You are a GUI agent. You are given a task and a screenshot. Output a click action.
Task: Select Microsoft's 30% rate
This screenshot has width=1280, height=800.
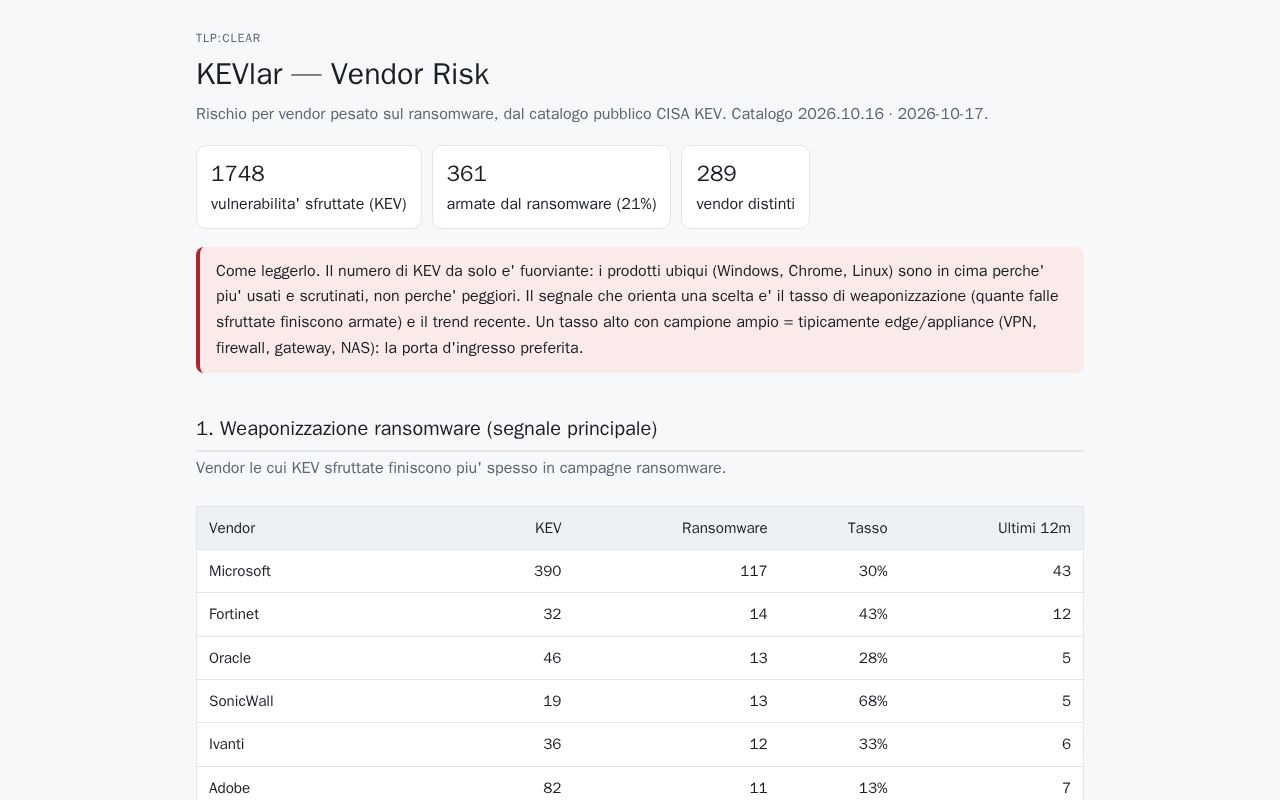tap(873, 571)
